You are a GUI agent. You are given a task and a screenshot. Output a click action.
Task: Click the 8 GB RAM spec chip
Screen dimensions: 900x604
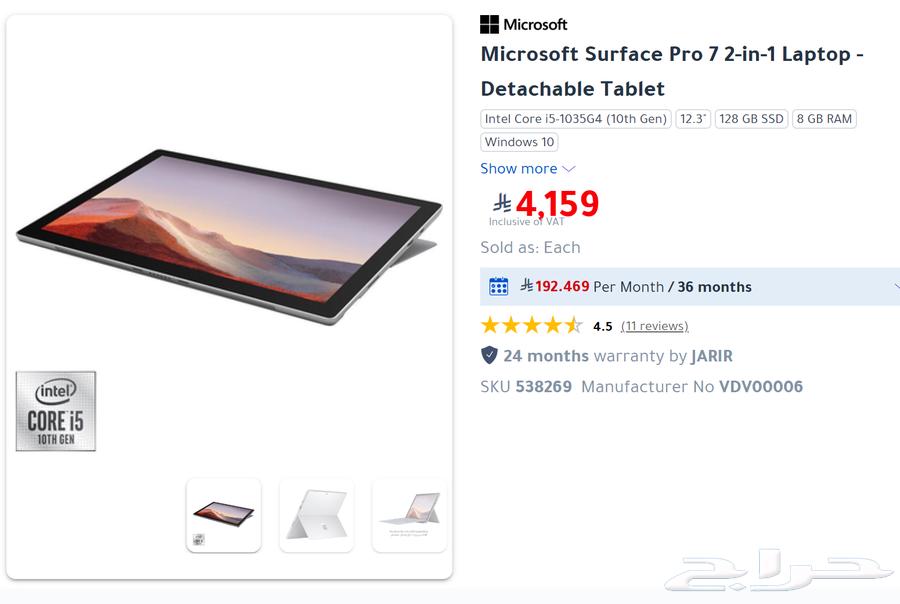(x=823, y=118)
